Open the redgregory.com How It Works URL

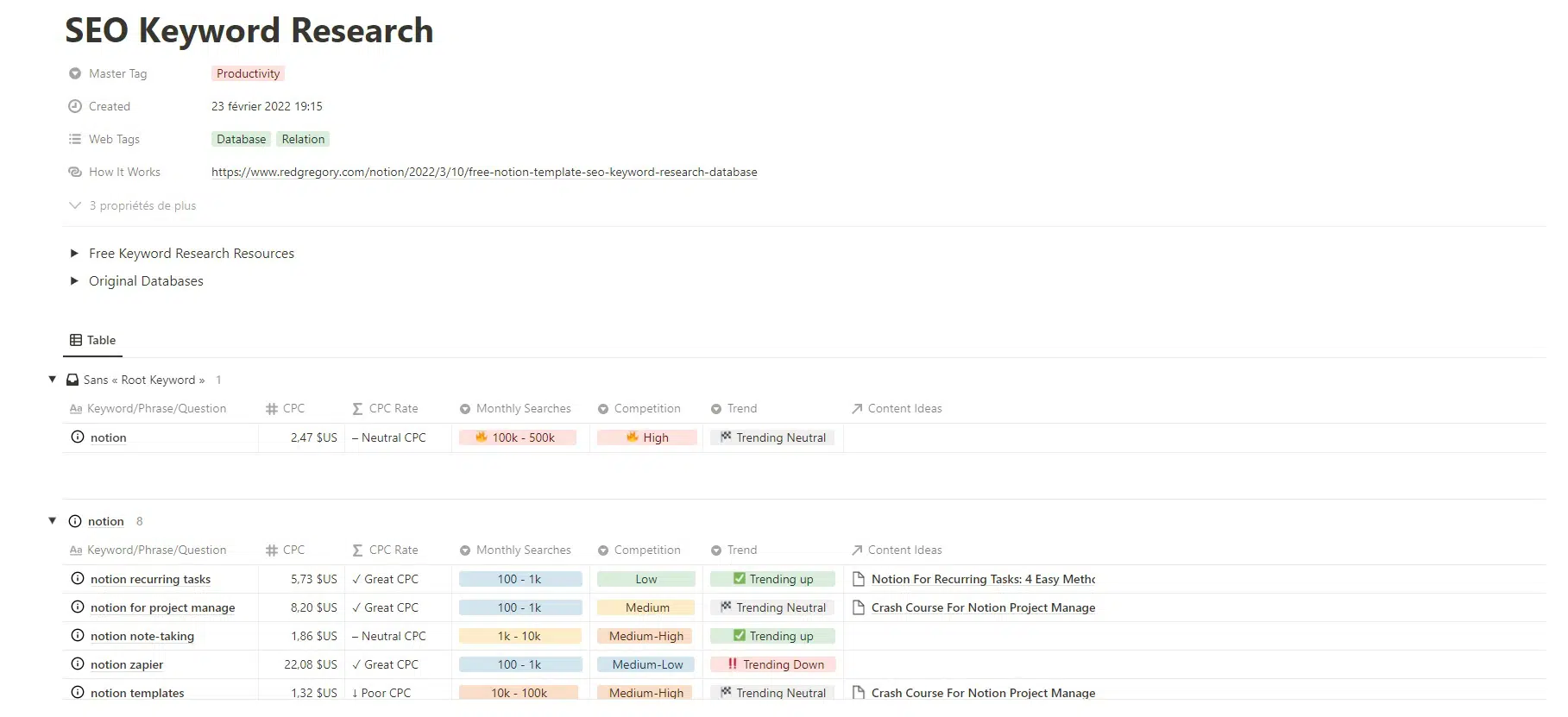[x=483, y=173]
